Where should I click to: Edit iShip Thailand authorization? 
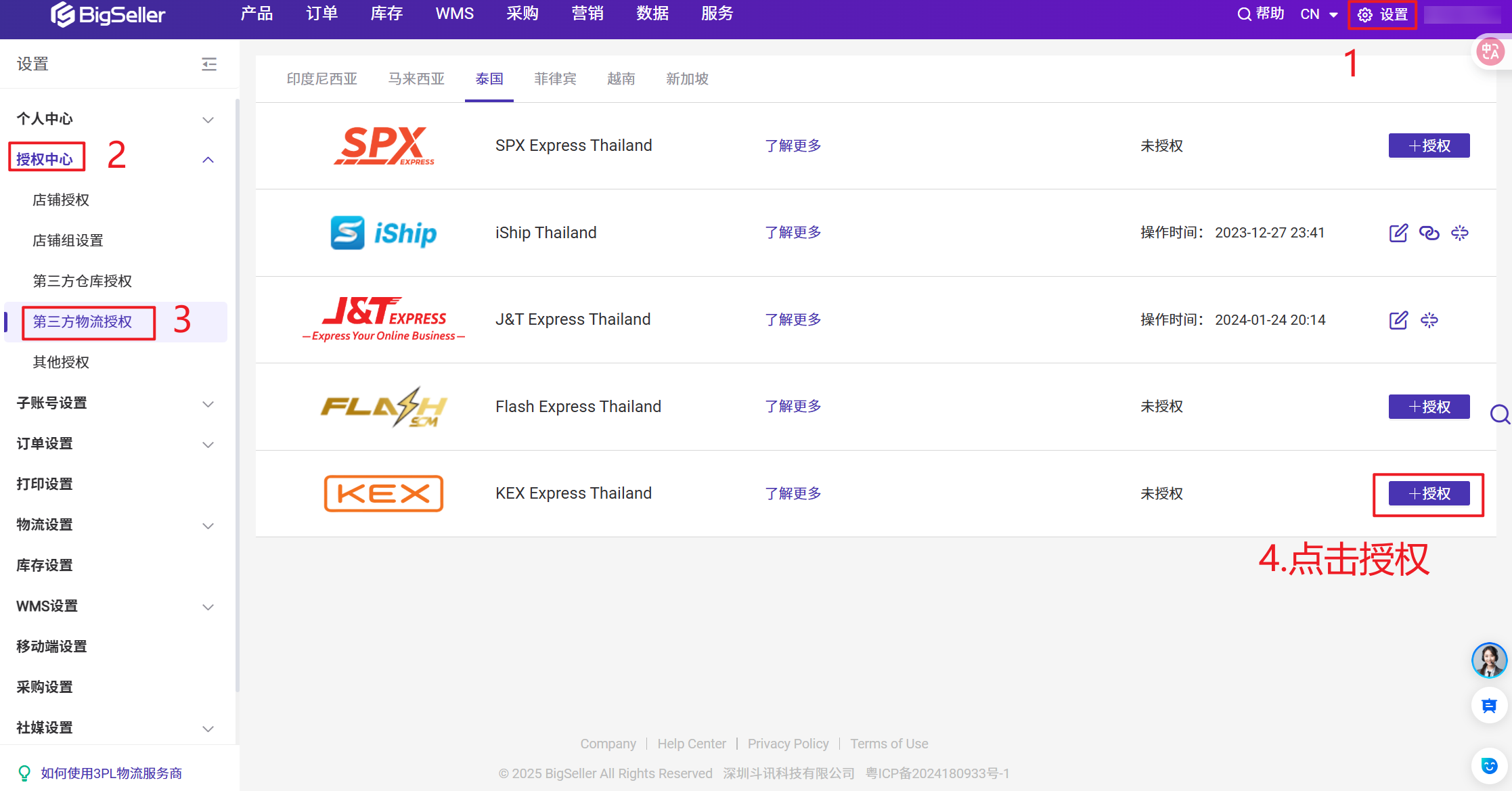click(1398, 233)
